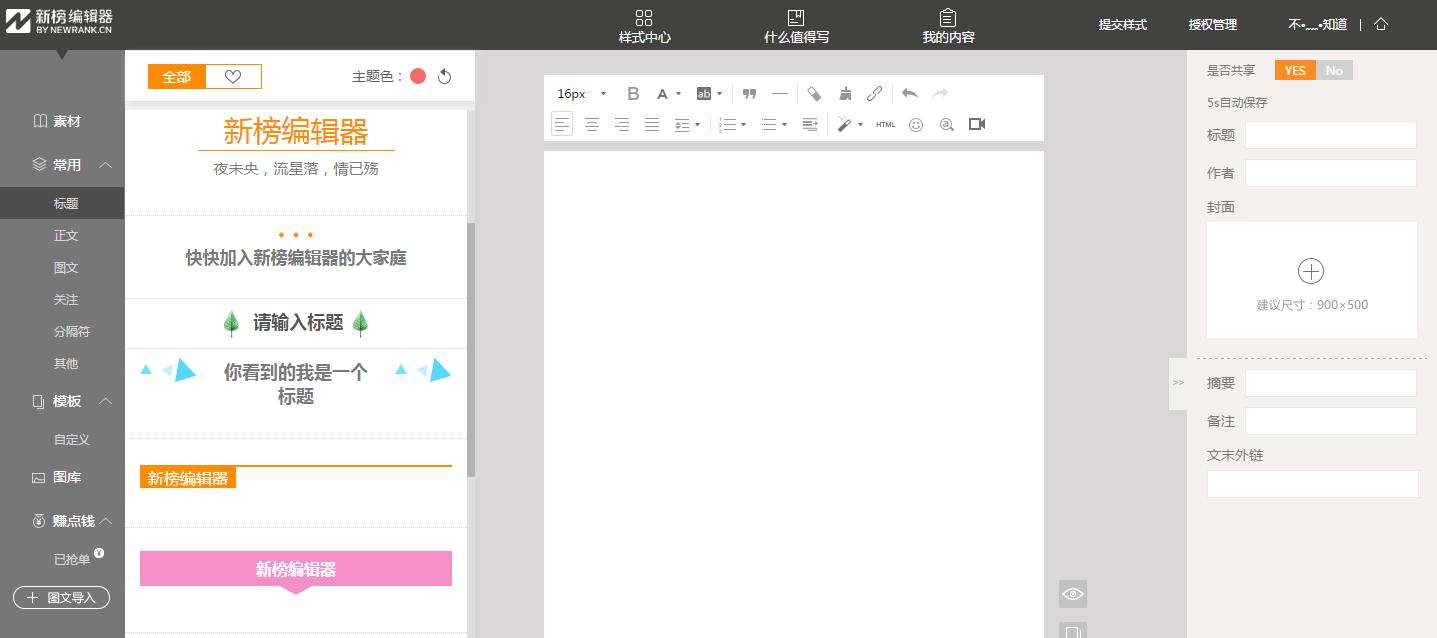This screenshot has height=638, width=1437.
Task: Click the 图文导入 button
Action: pos(61,598)
